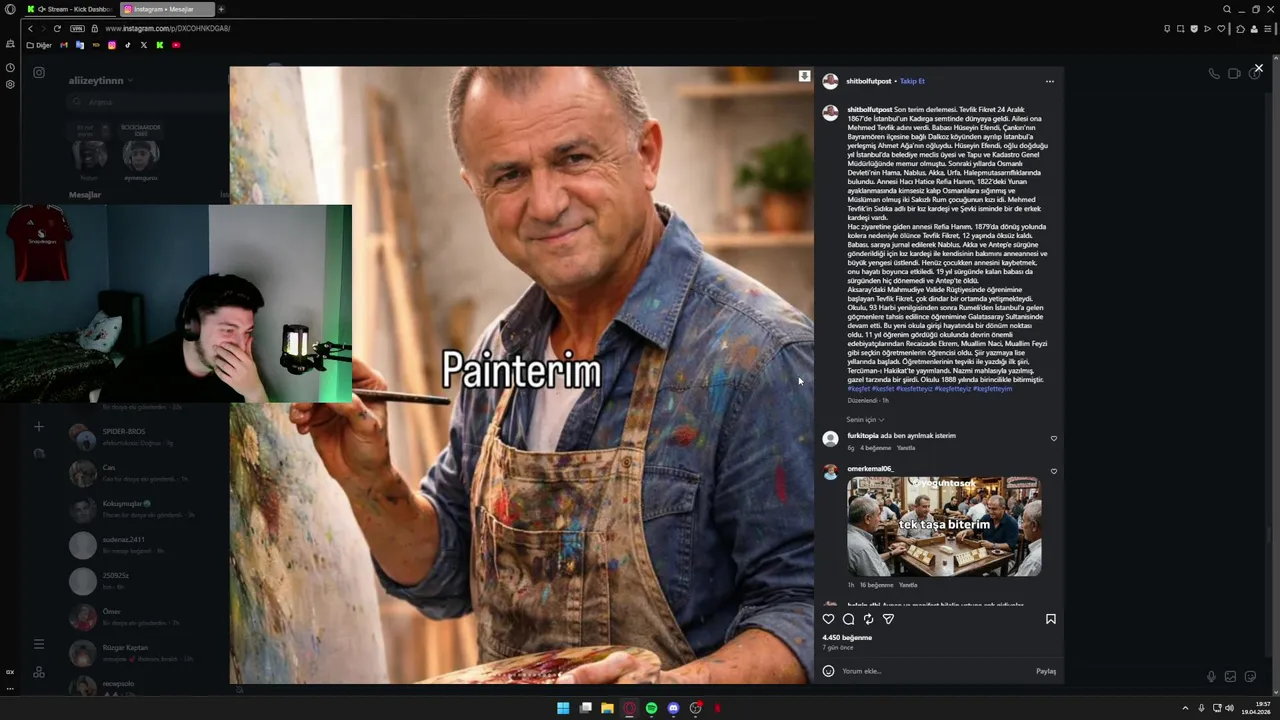Open furkitopia profile from comment
The width and height of the screenshot is (1280, 720).
pyautogui.click(x=863, y=436)
